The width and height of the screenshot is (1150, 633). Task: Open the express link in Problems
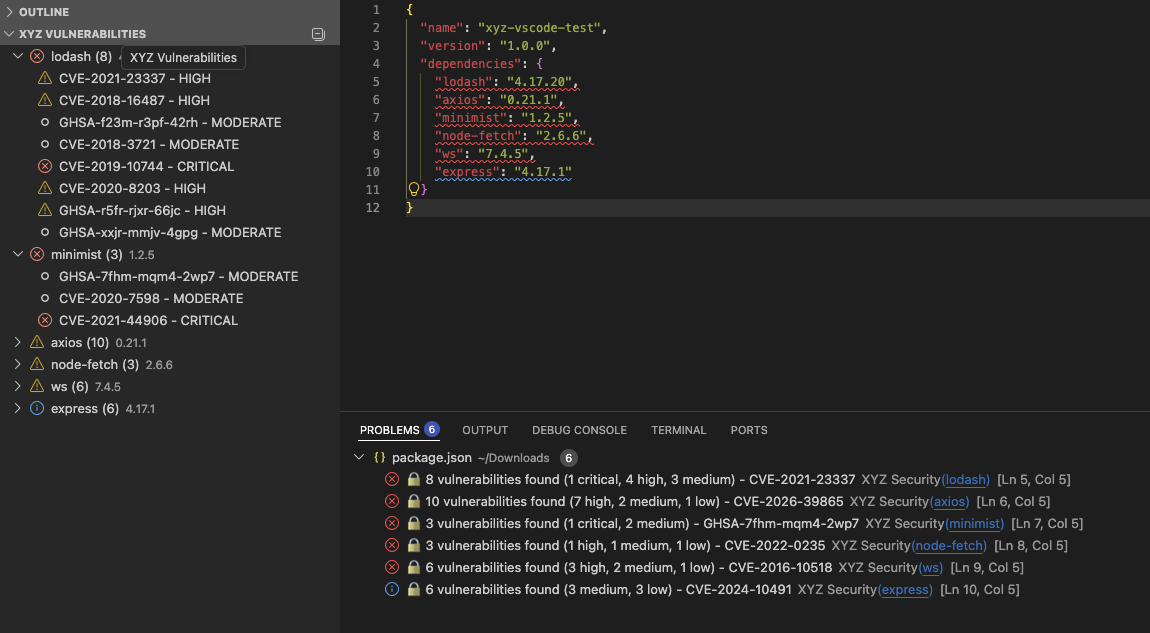point(906,590)
